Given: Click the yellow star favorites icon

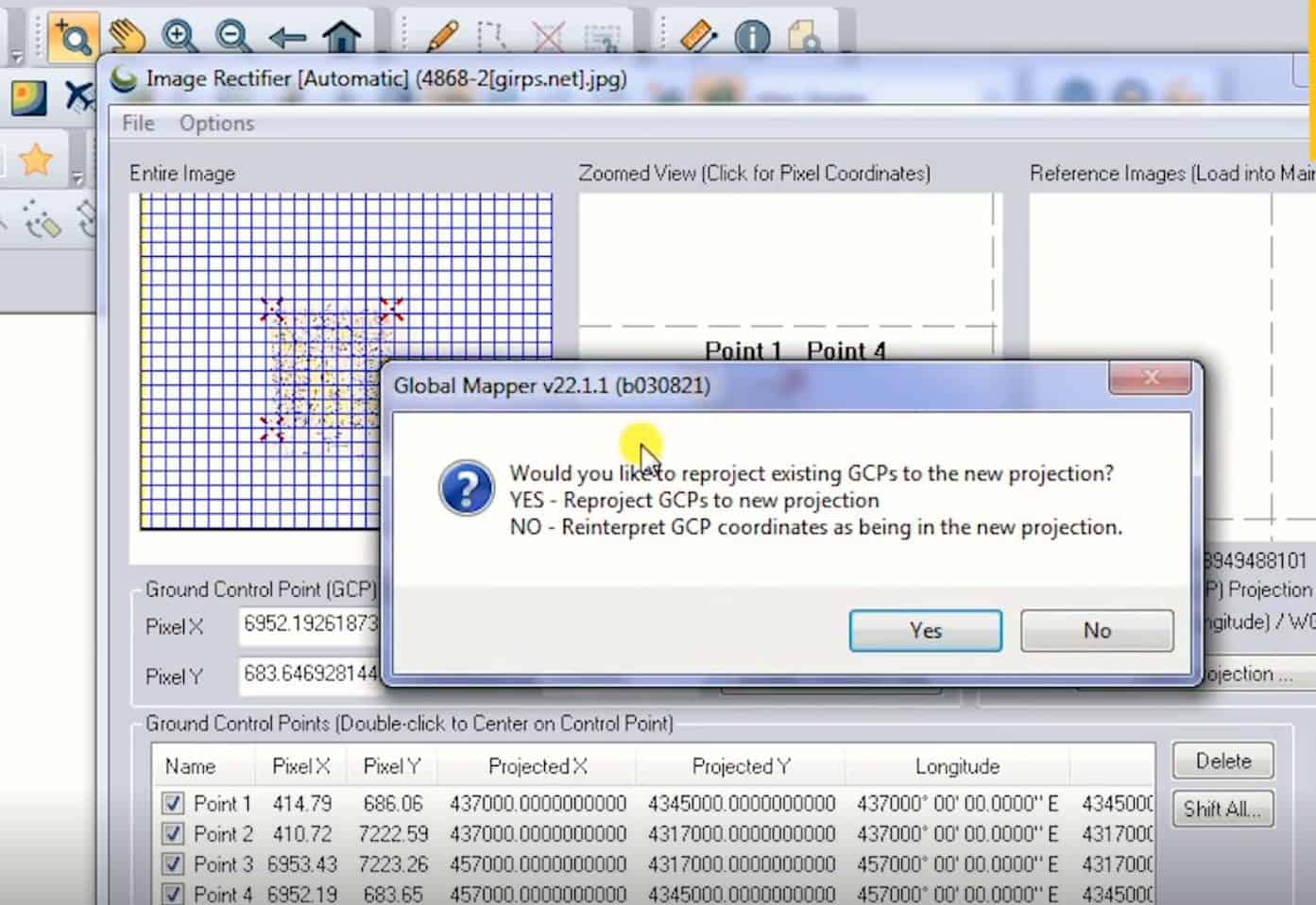Looking at the screenshot, I should [x=36, y=160].
